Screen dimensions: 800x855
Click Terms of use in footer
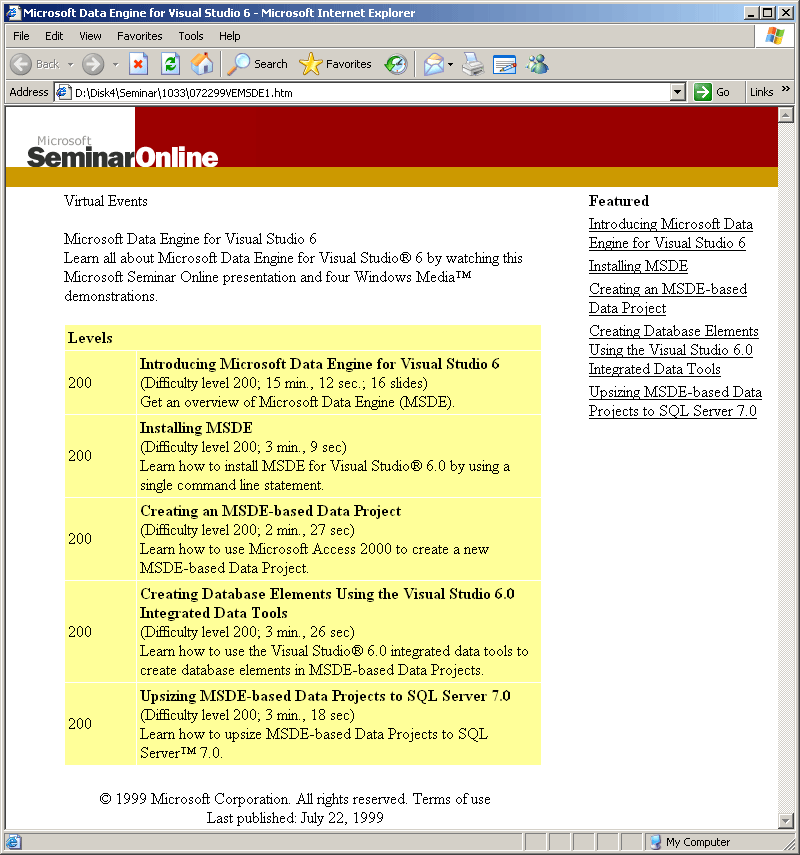(452, 799)
